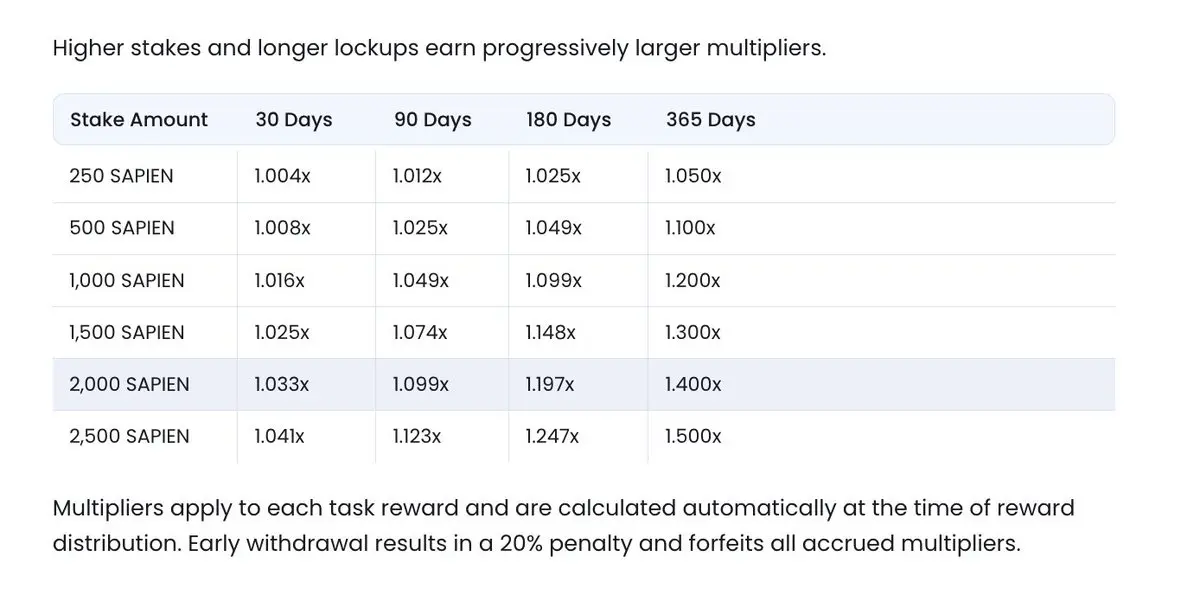Screen dimensions: 1200x595
Task: Select the 2,500 SAPIEN row label
Action: (x=129, y=437)
